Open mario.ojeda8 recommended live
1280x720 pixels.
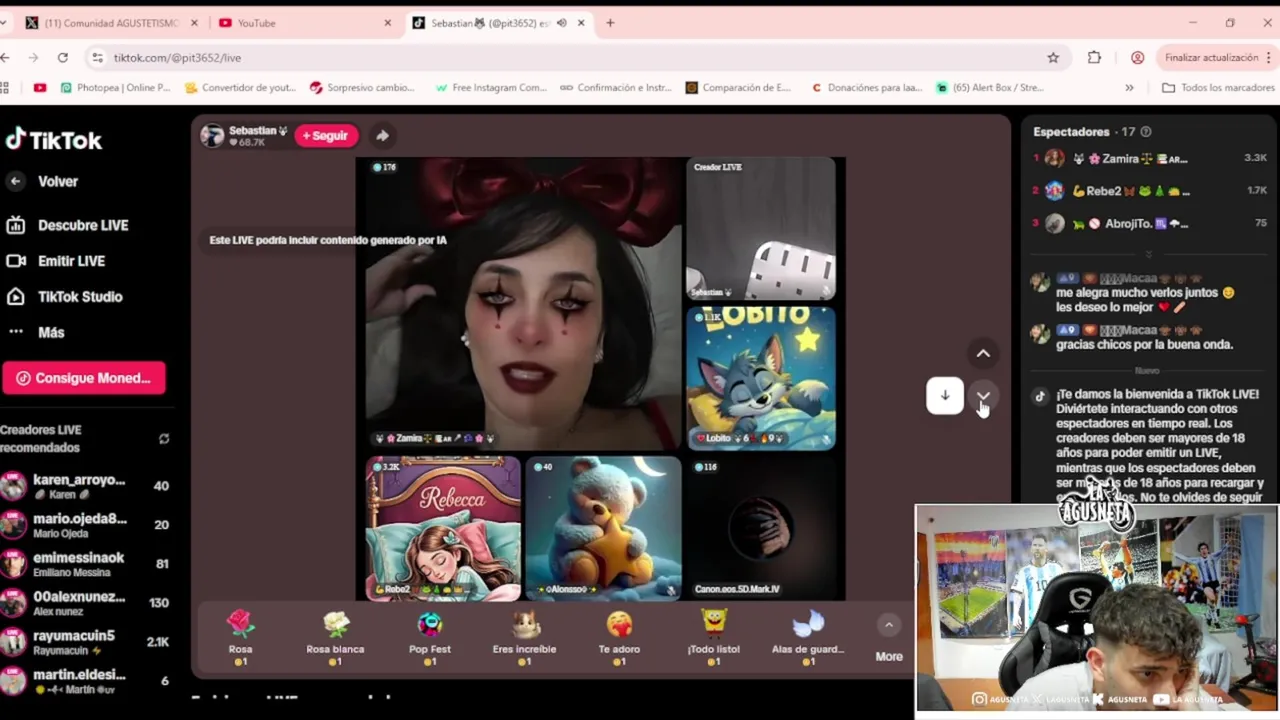coord(84,525)
